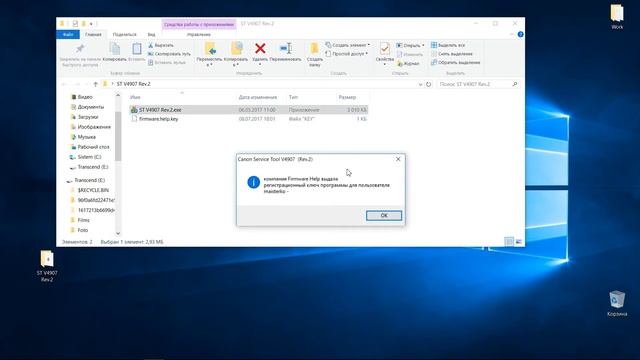Select the Корзина recycle bin on the desktop
The image size is (640, 360).
pos(617,303)
